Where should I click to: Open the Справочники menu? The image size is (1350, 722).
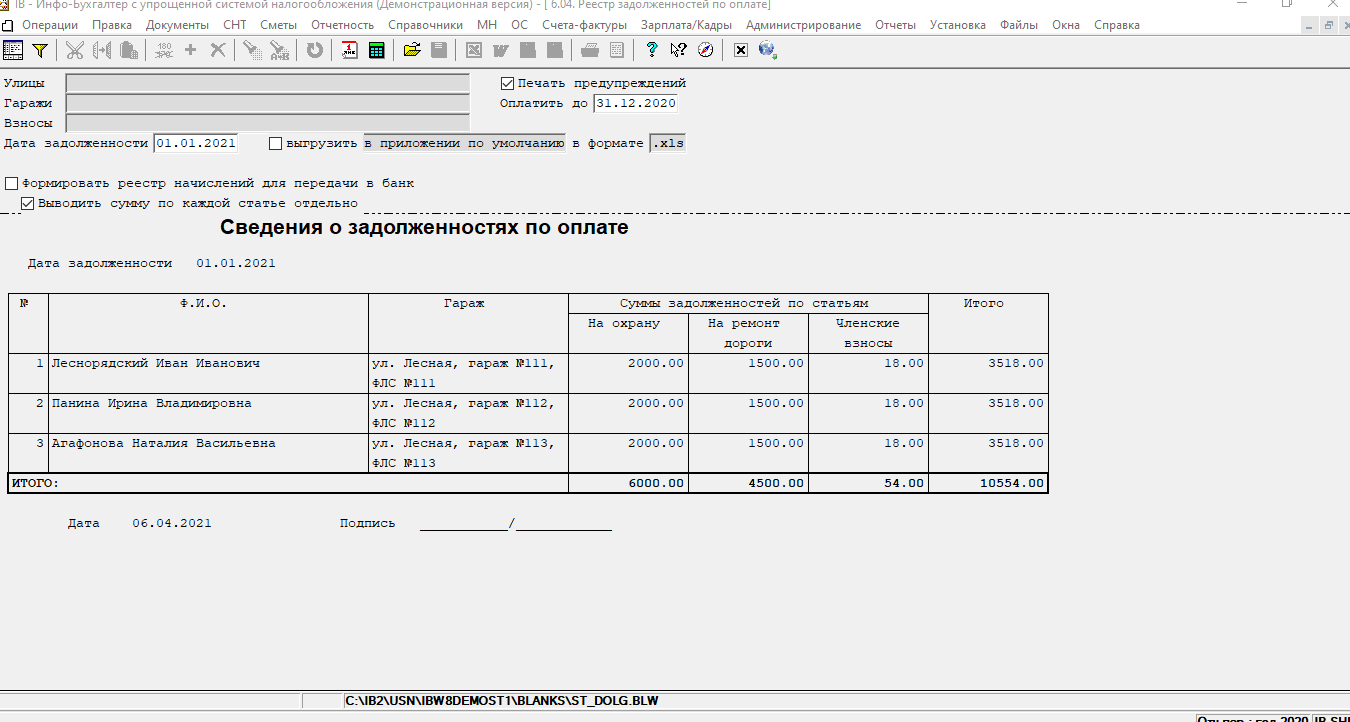pyautogui.click(x=425, y=24)
